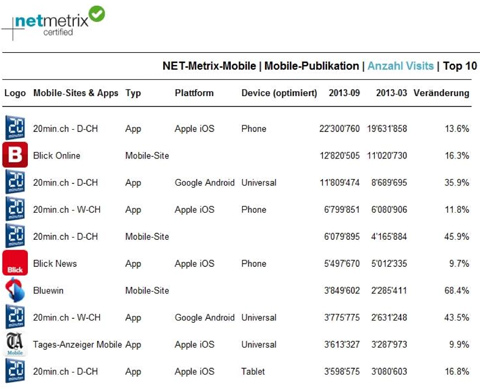Screen dimensions: 480x389
Task: Click the 8'689'695 visits value
Action: pos(389,183)
